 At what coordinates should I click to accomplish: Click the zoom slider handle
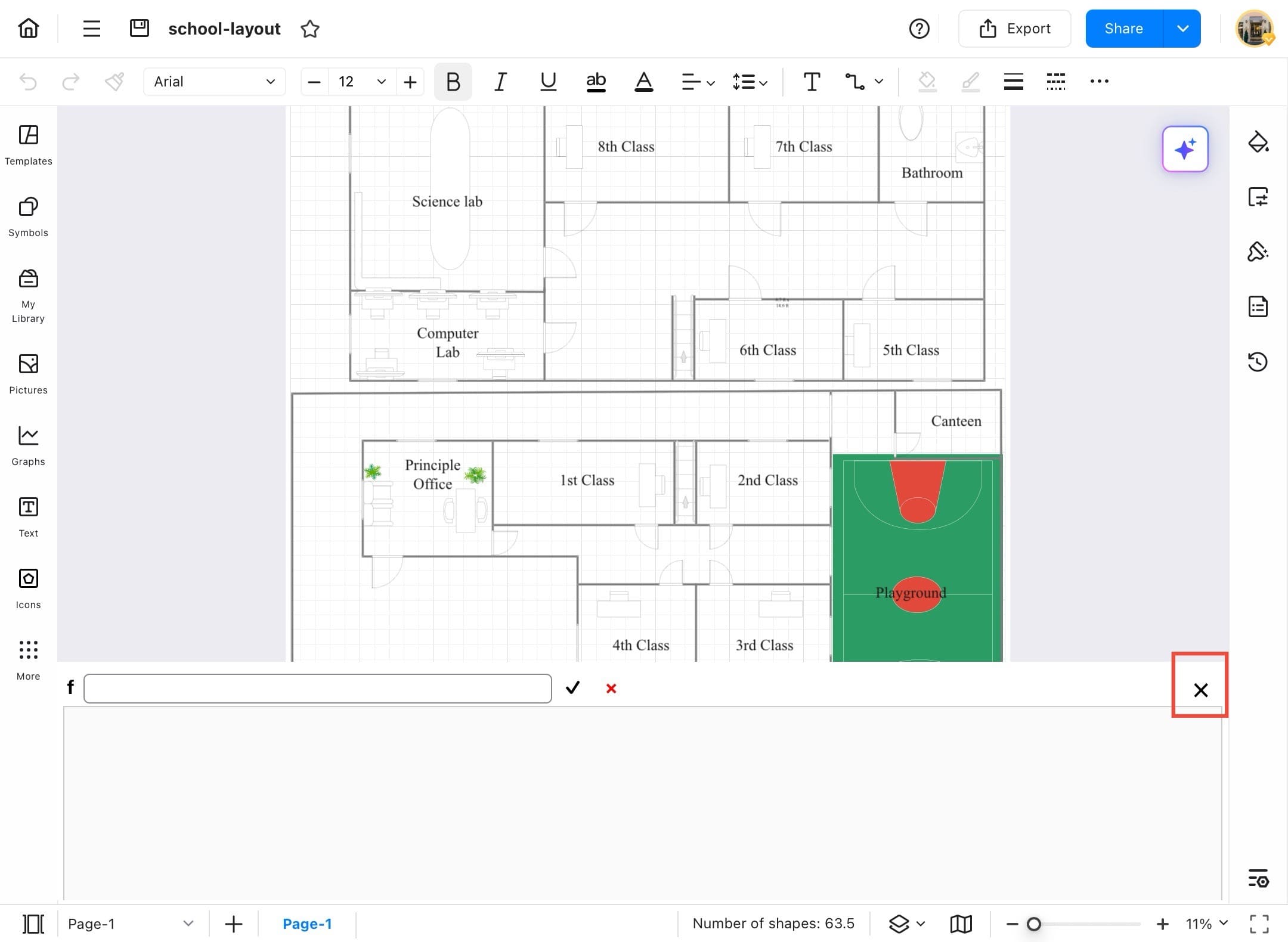(x=1034, y=924)
